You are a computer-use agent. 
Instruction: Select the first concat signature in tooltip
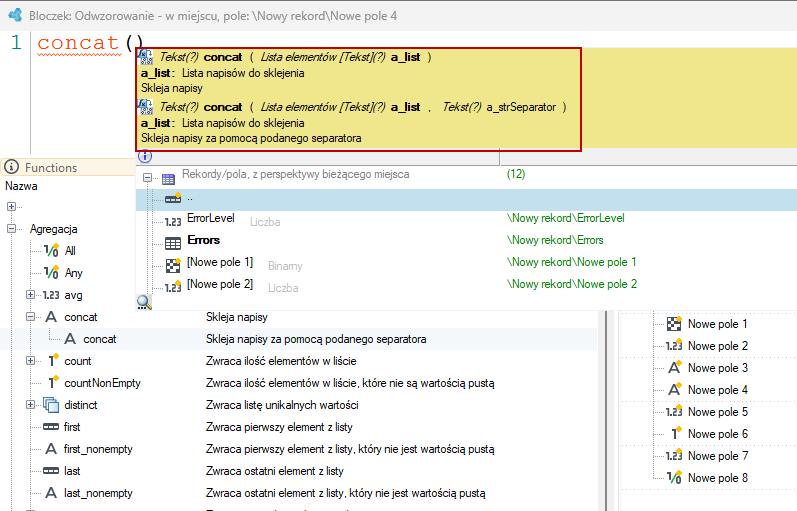tap(295, 57)
